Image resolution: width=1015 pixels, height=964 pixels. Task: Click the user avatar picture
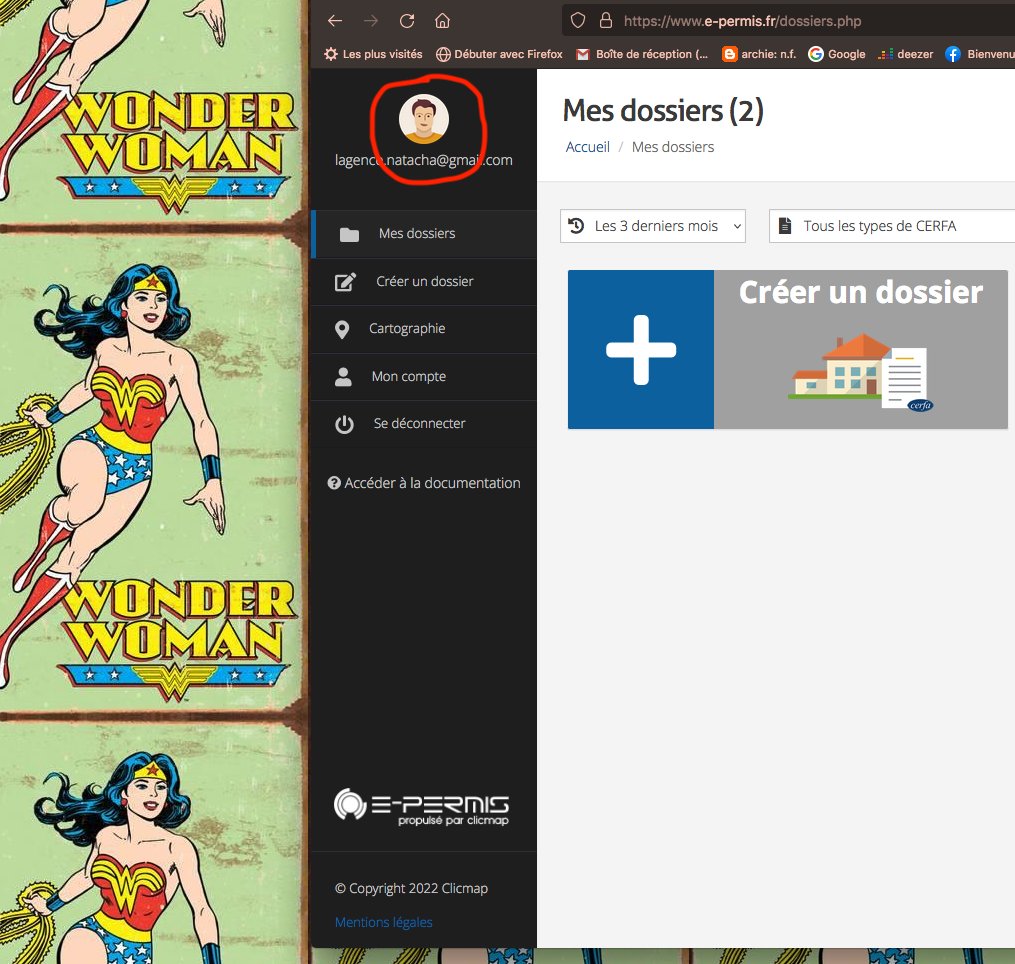coord(424,119)
